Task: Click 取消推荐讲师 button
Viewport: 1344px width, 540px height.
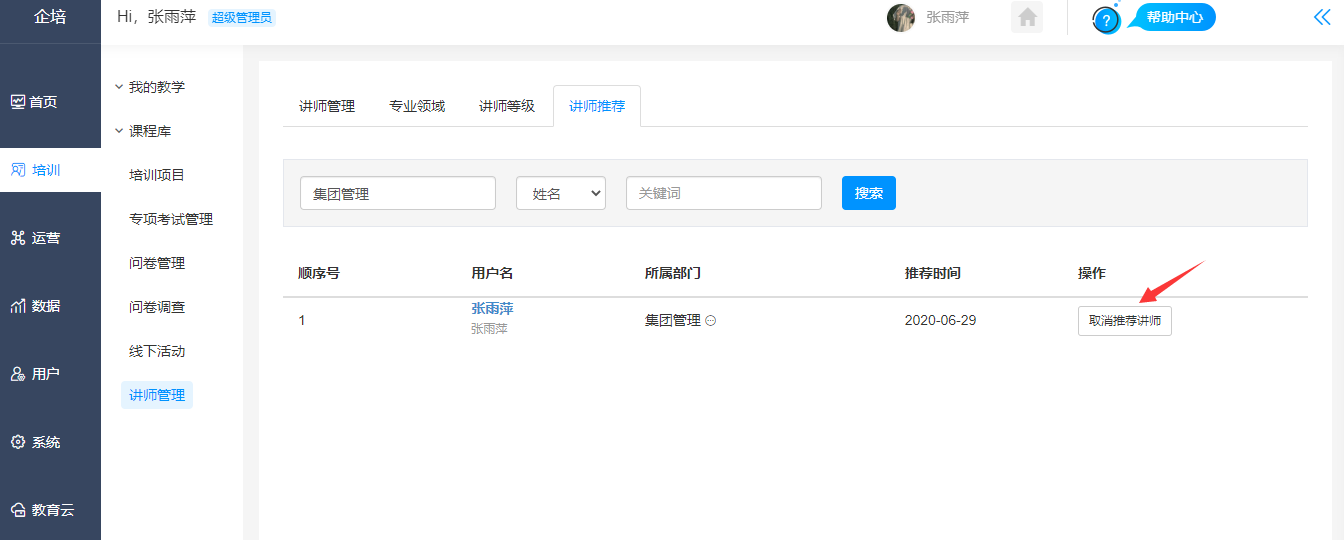Action: click(1125, 321)
